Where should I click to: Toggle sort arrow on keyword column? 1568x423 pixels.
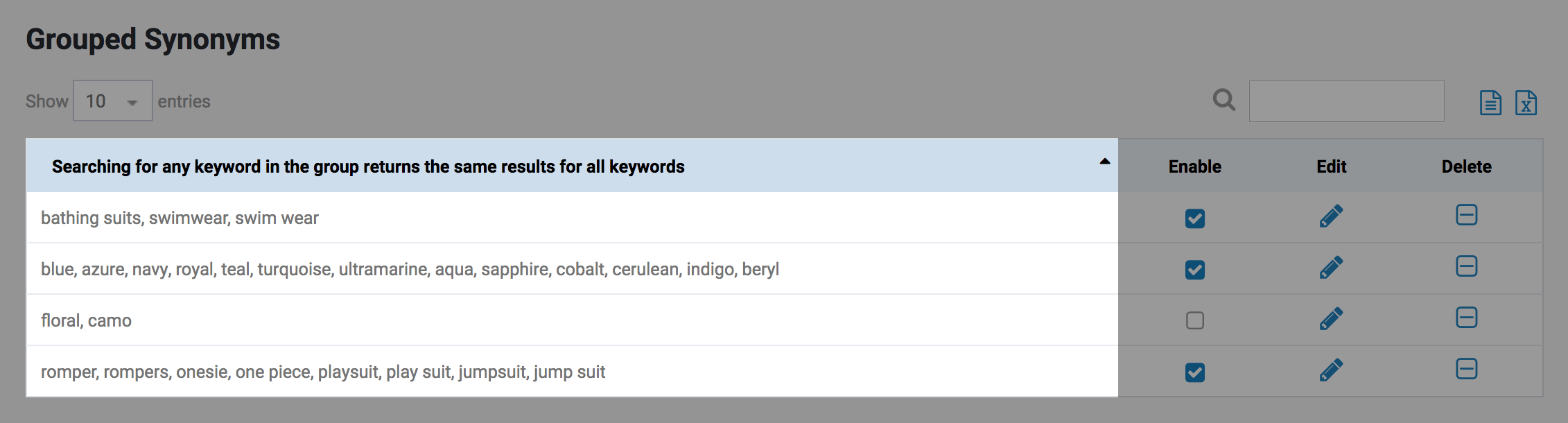click(1105, 162)
